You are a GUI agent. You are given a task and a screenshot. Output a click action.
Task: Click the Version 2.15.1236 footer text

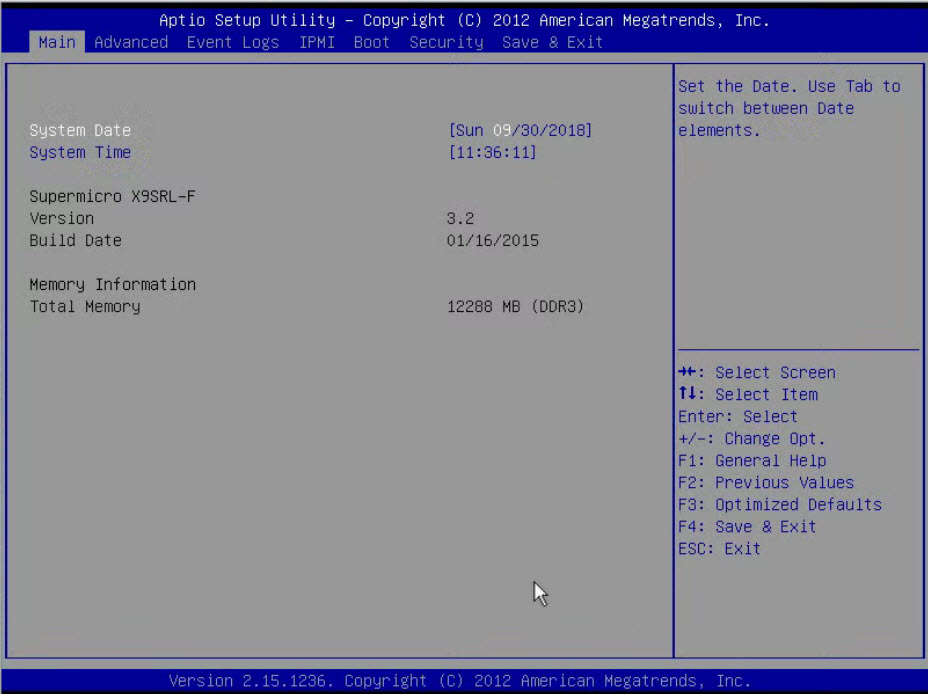(x=460, y=681)
